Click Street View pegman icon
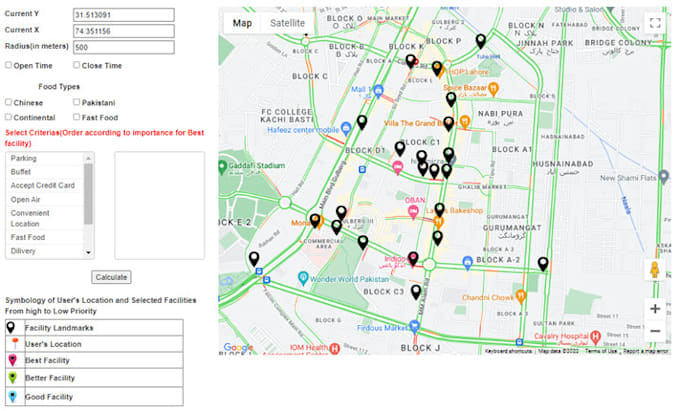 click(x=655, y=270)
